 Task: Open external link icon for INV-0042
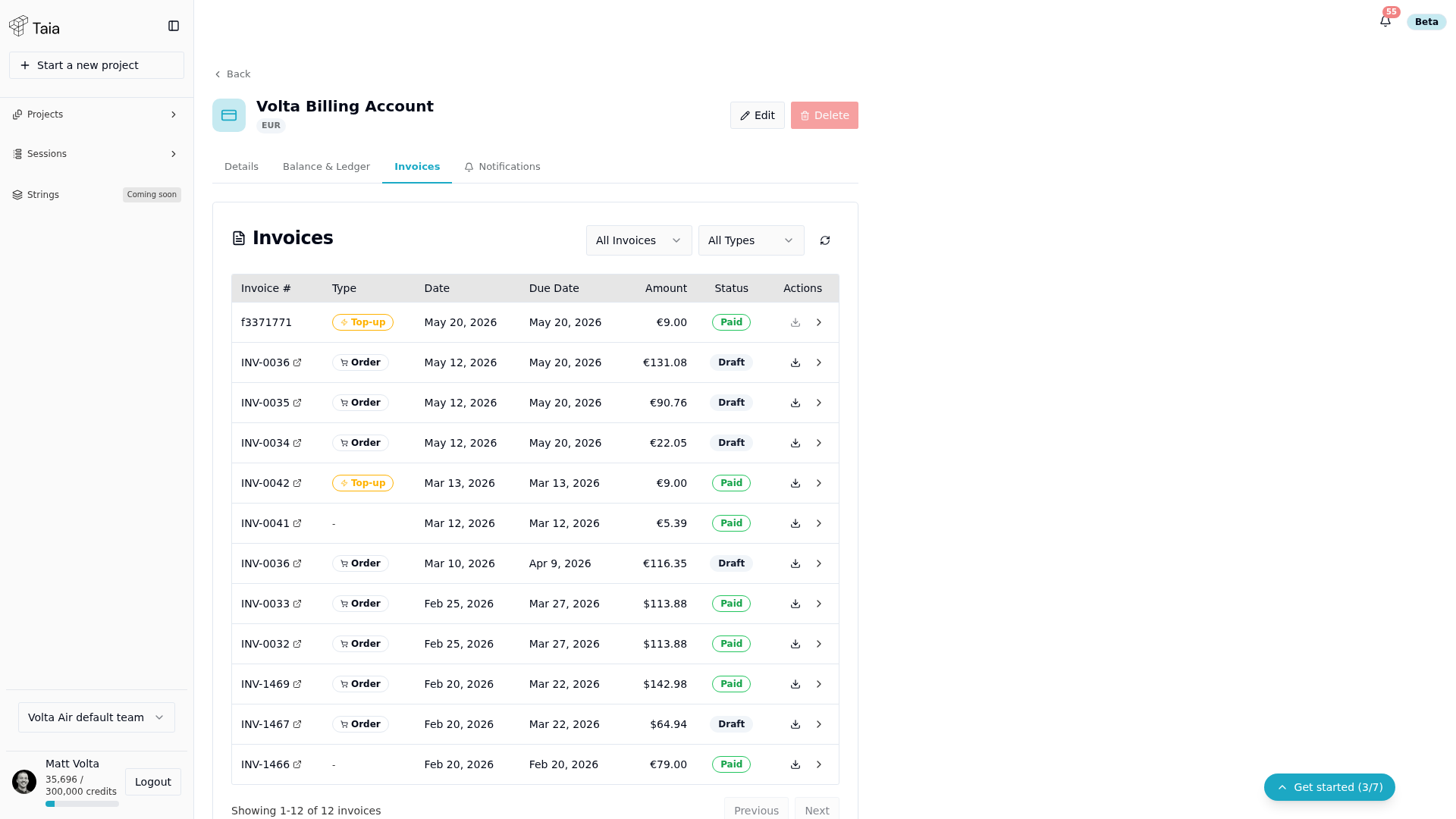click(x=297, y=483)
